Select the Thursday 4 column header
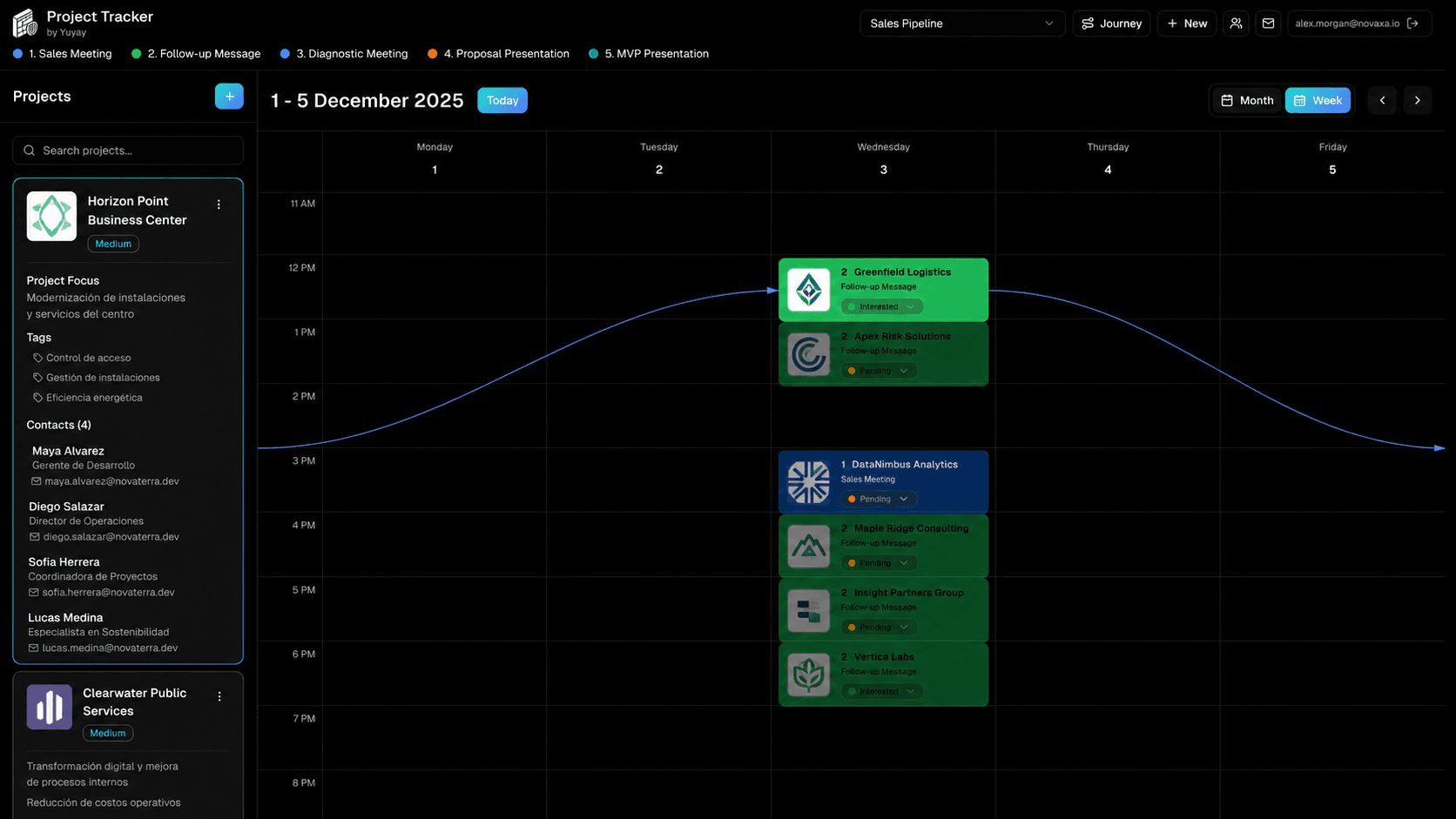The height and width of the screenshot is (819, 1456). click(x=1108, y=159)
